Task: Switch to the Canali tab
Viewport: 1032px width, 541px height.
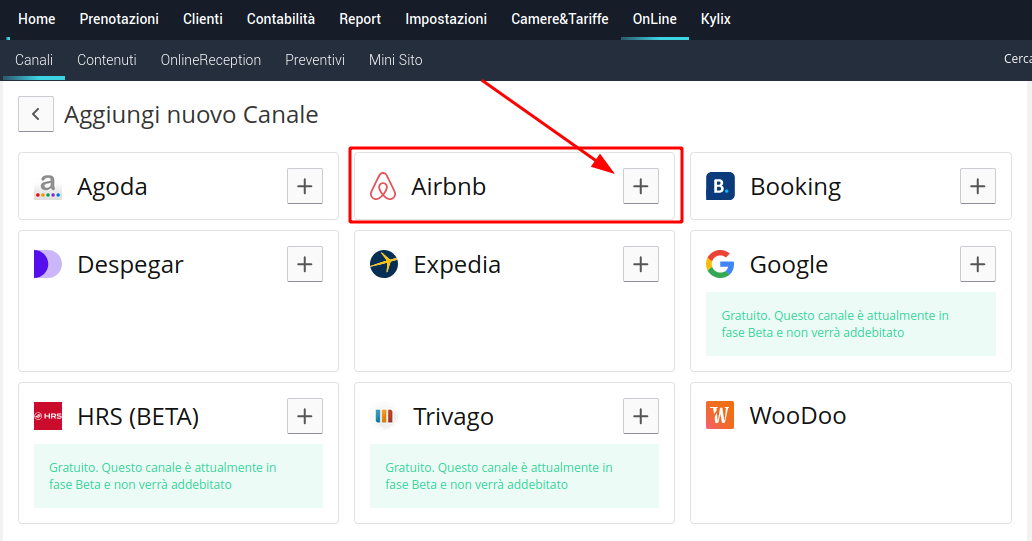Action: coord(34,60)
